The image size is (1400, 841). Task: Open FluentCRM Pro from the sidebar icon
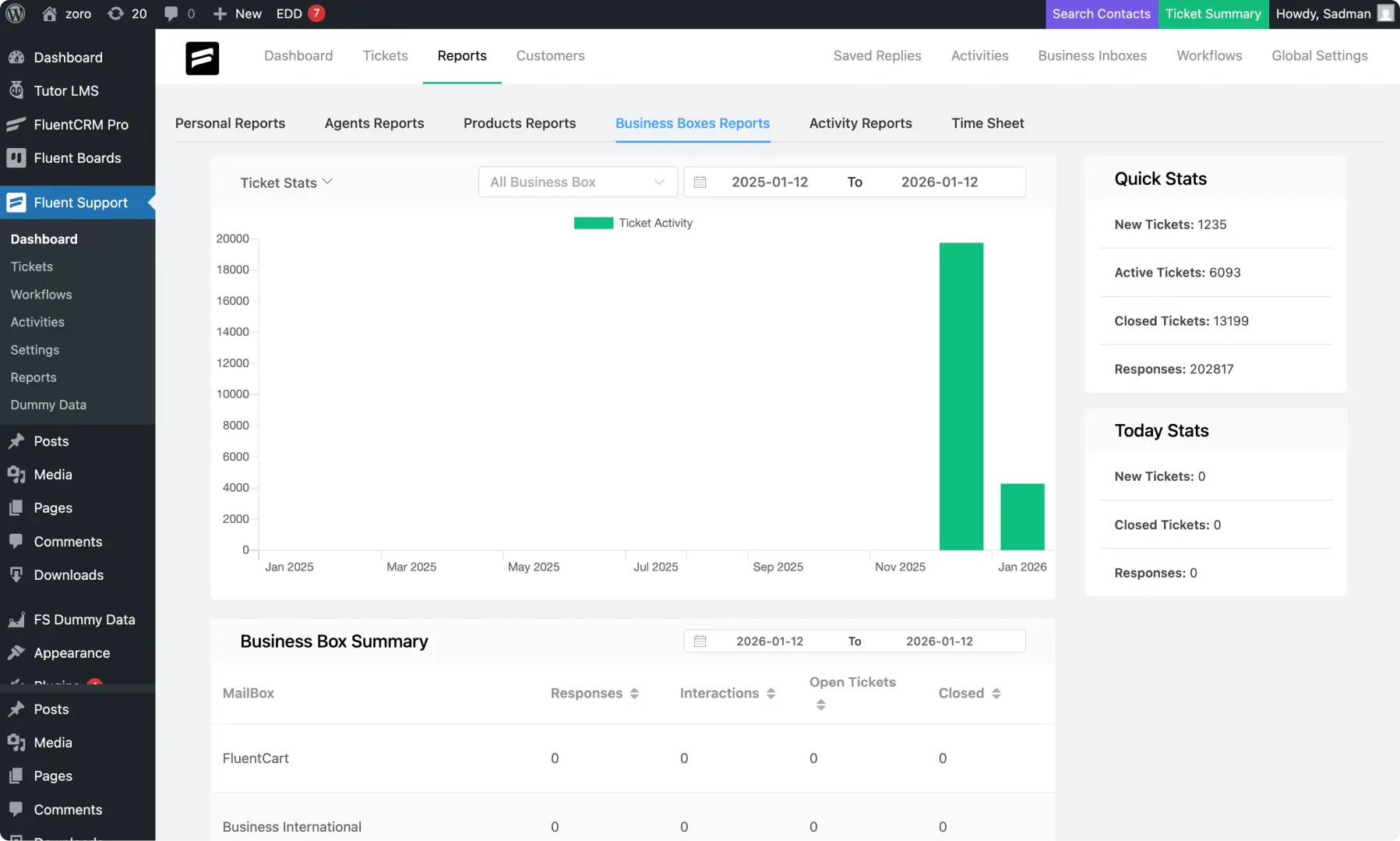(x=16, y=124)
